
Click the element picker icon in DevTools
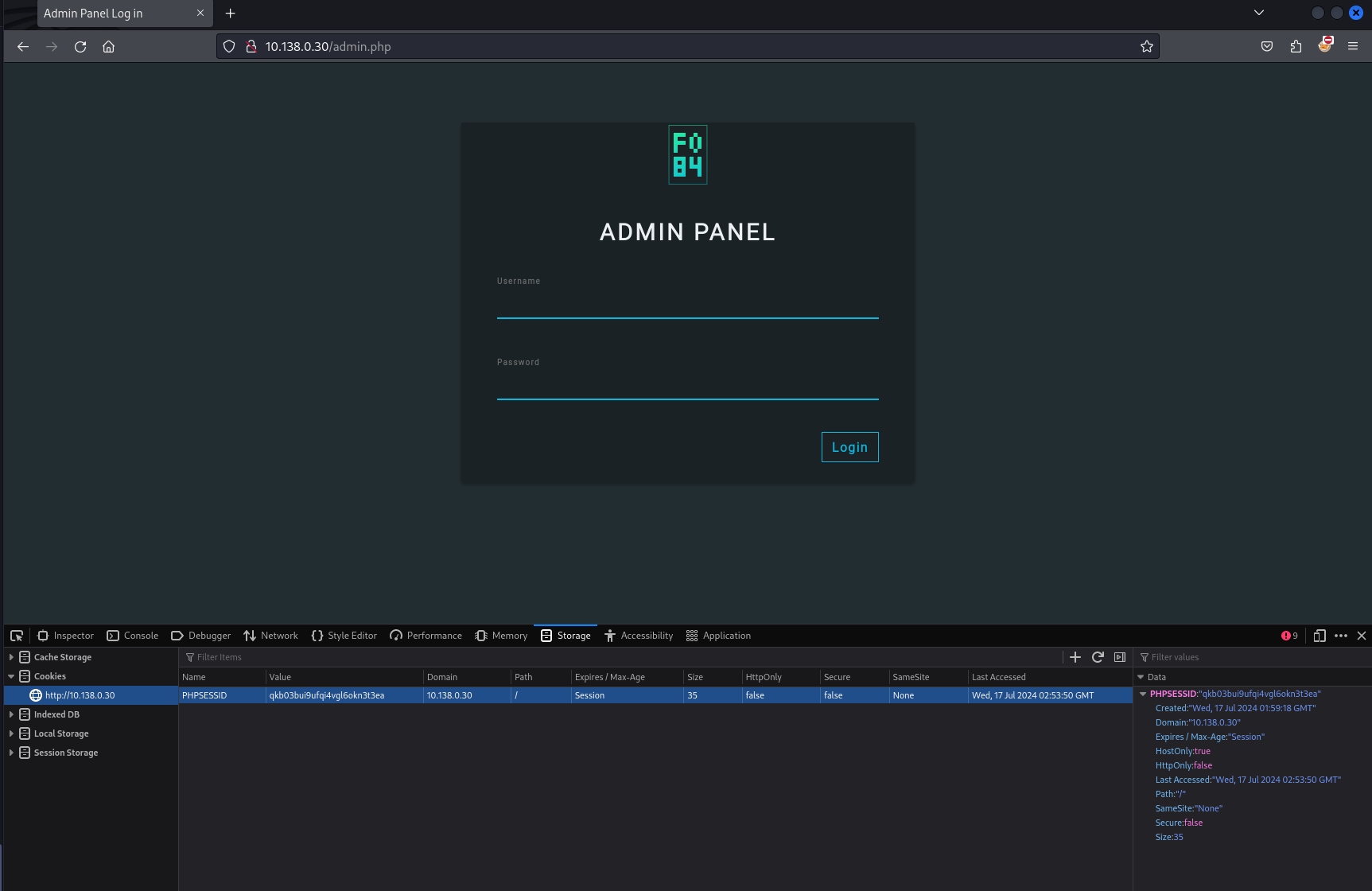pos(17,636)
